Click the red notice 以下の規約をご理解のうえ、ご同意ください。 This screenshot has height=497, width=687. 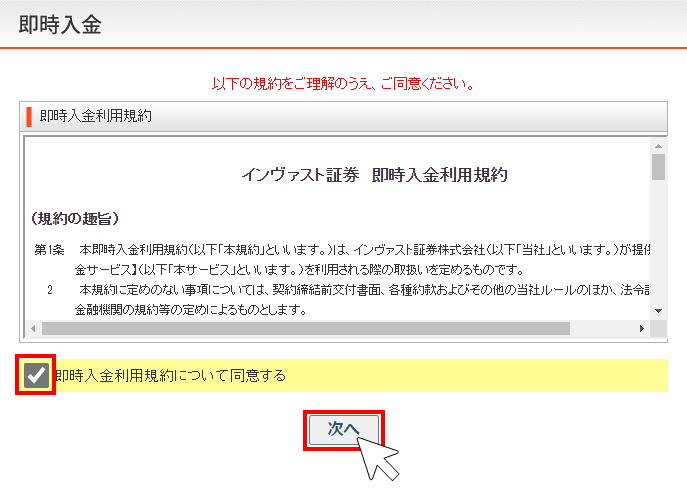(x=343, y=83)
